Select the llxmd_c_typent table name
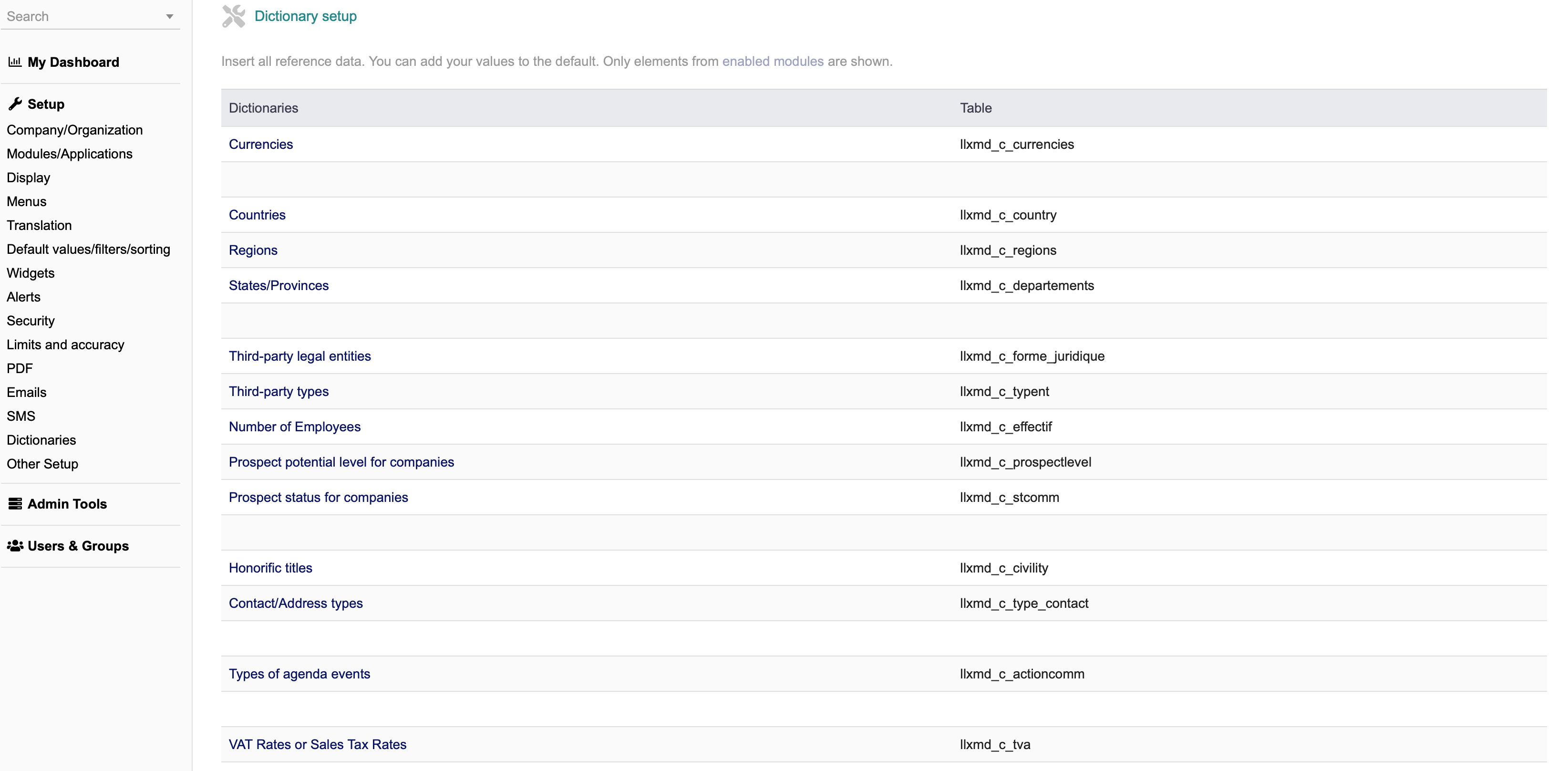 (1004, 391)
